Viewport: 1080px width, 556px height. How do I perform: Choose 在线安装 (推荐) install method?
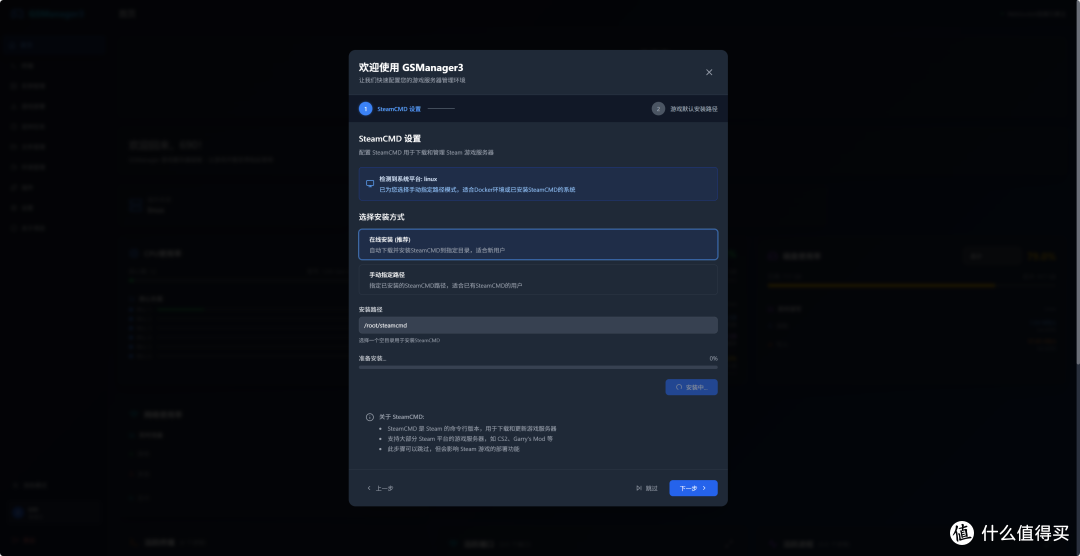point(538,245)
